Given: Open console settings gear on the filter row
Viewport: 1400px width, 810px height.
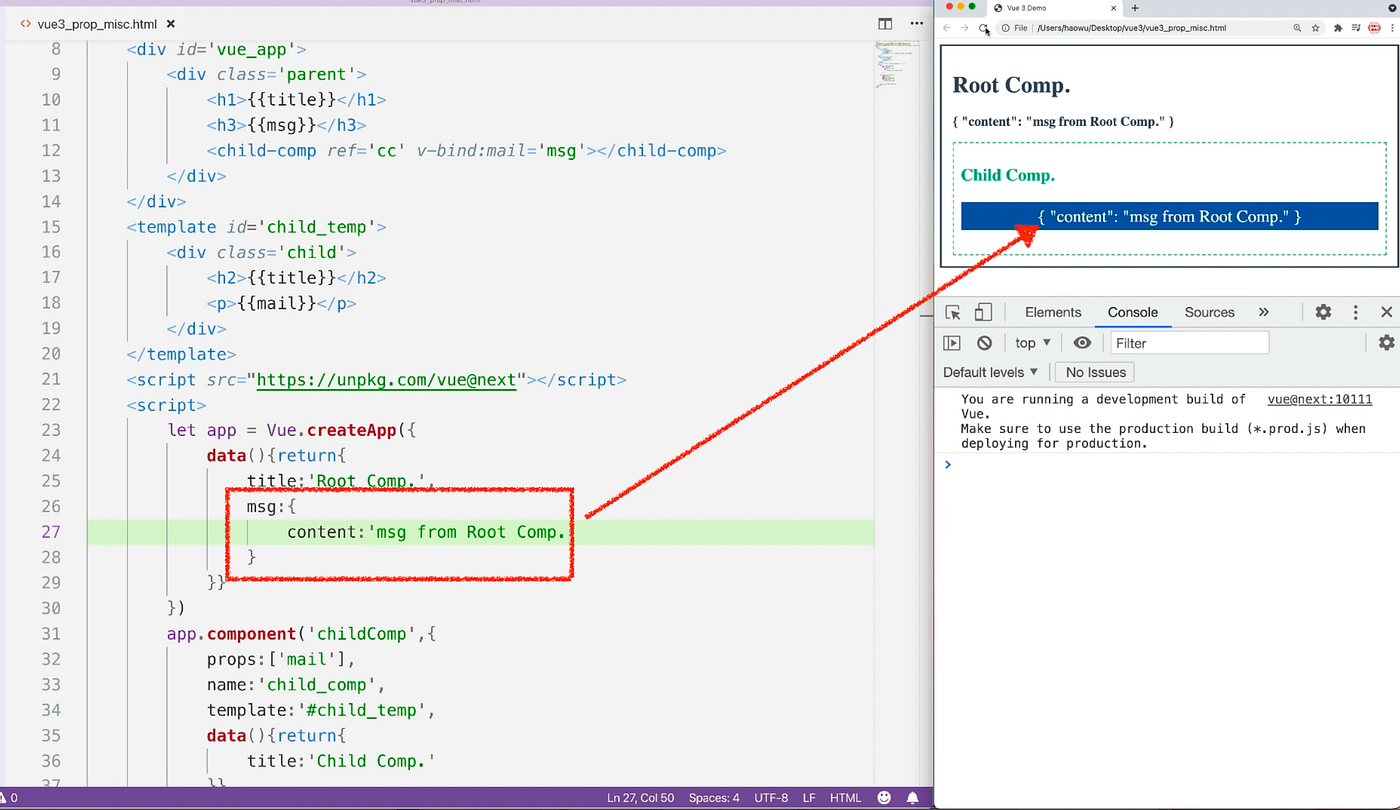Looking at the screenshot, I should 1386,343.
